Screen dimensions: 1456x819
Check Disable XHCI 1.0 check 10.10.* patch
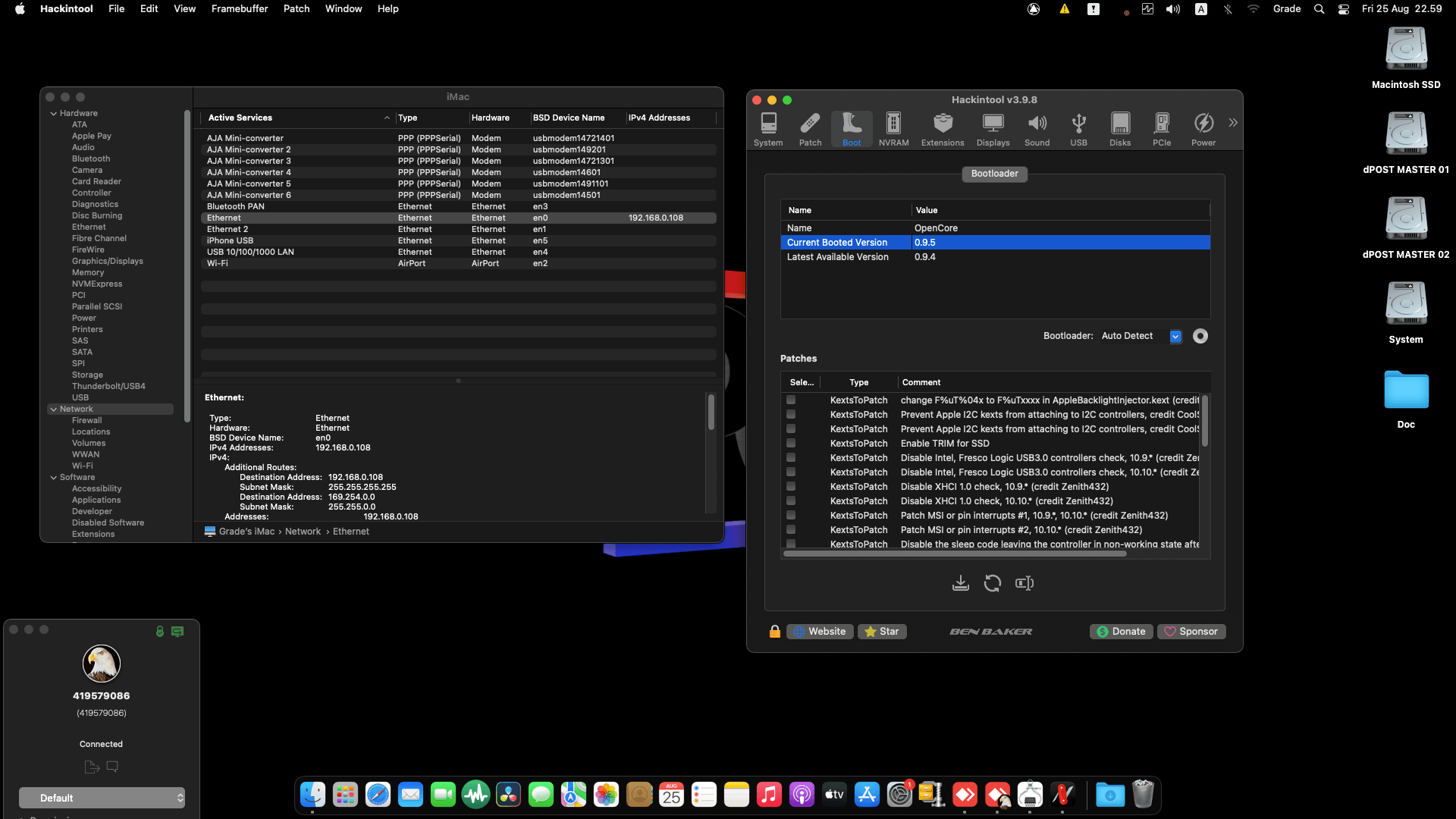tap(791, 500)
